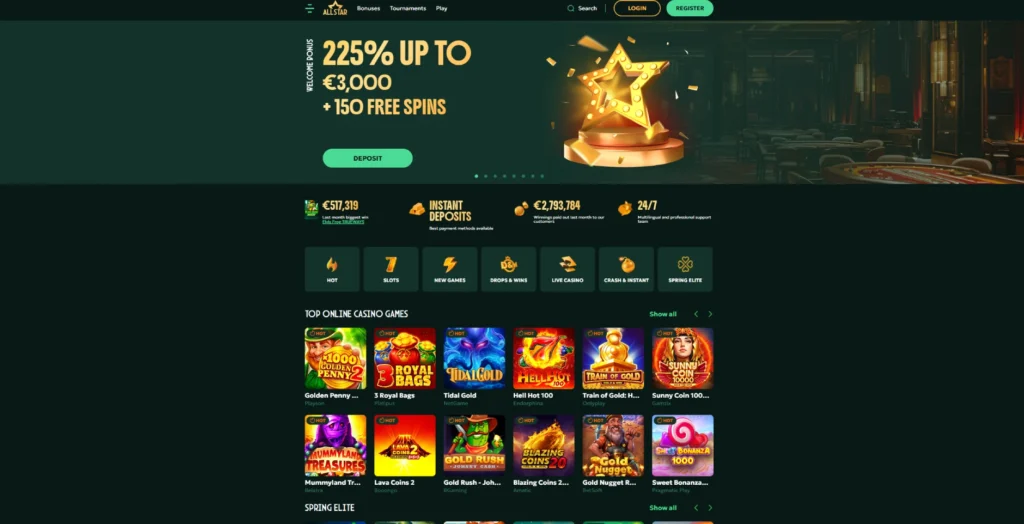The image size is (1024, 524).
Task: Open the New Games lightning tile
Action: [449, 269]
